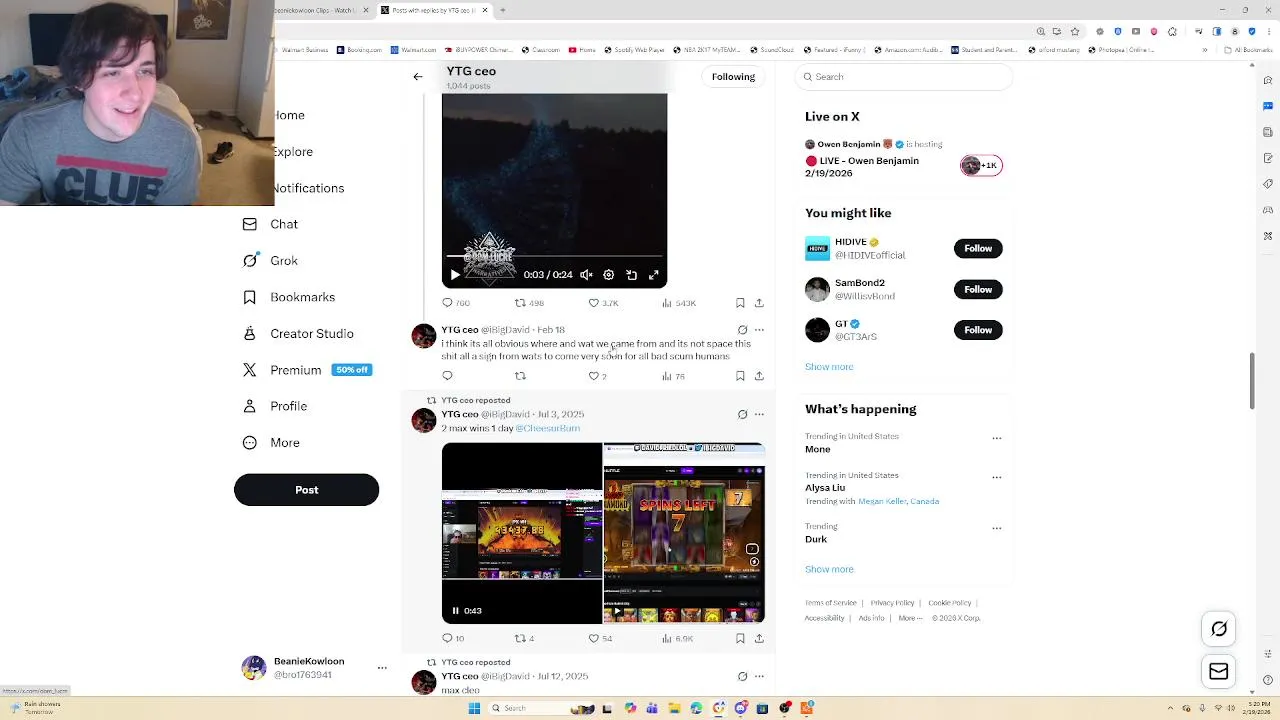
Task: Open Premium in the sidebar
Action: [x=306, y=370]
